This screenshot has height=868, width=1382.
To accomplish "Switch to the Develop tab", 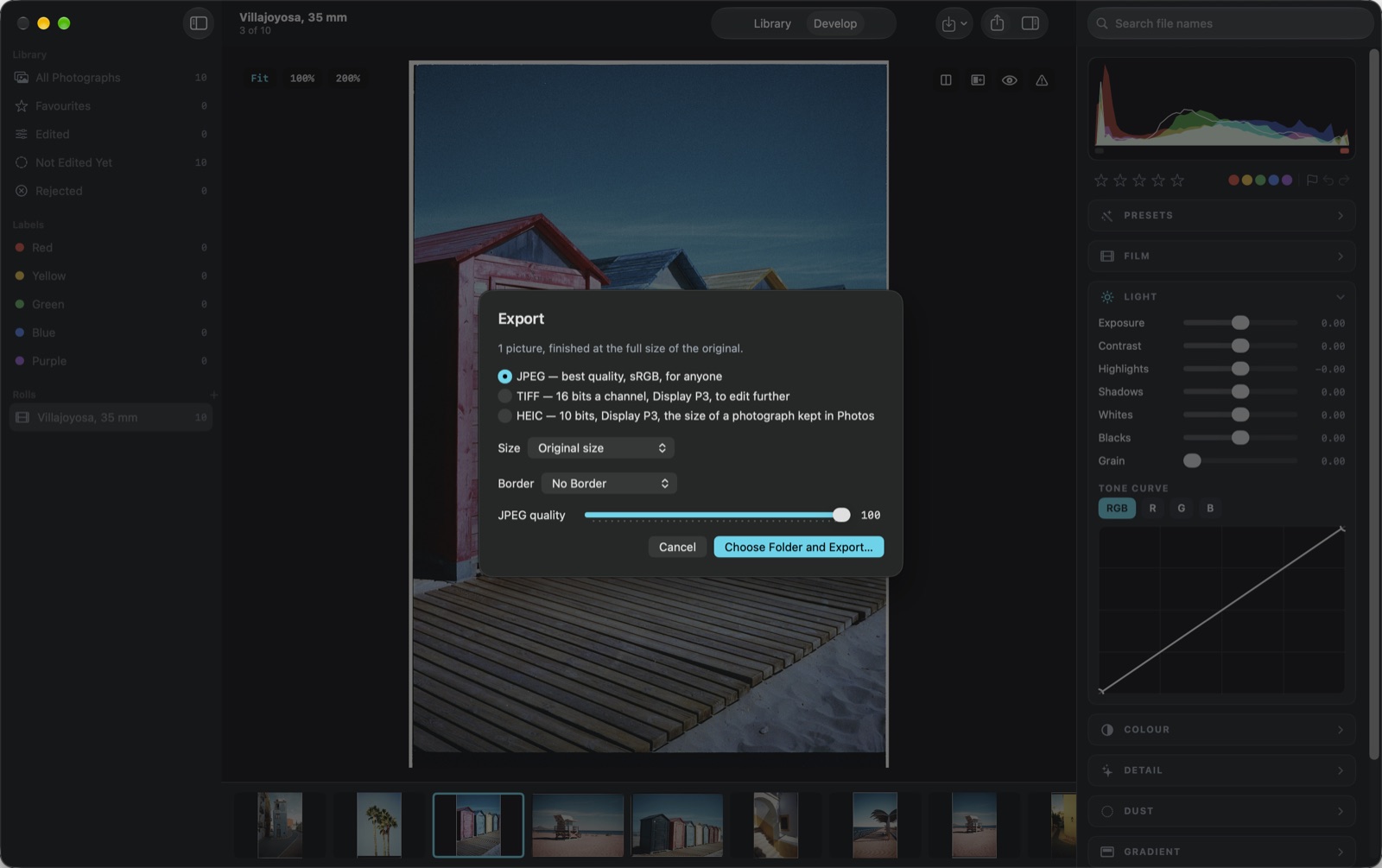I will tap(835, 23).
